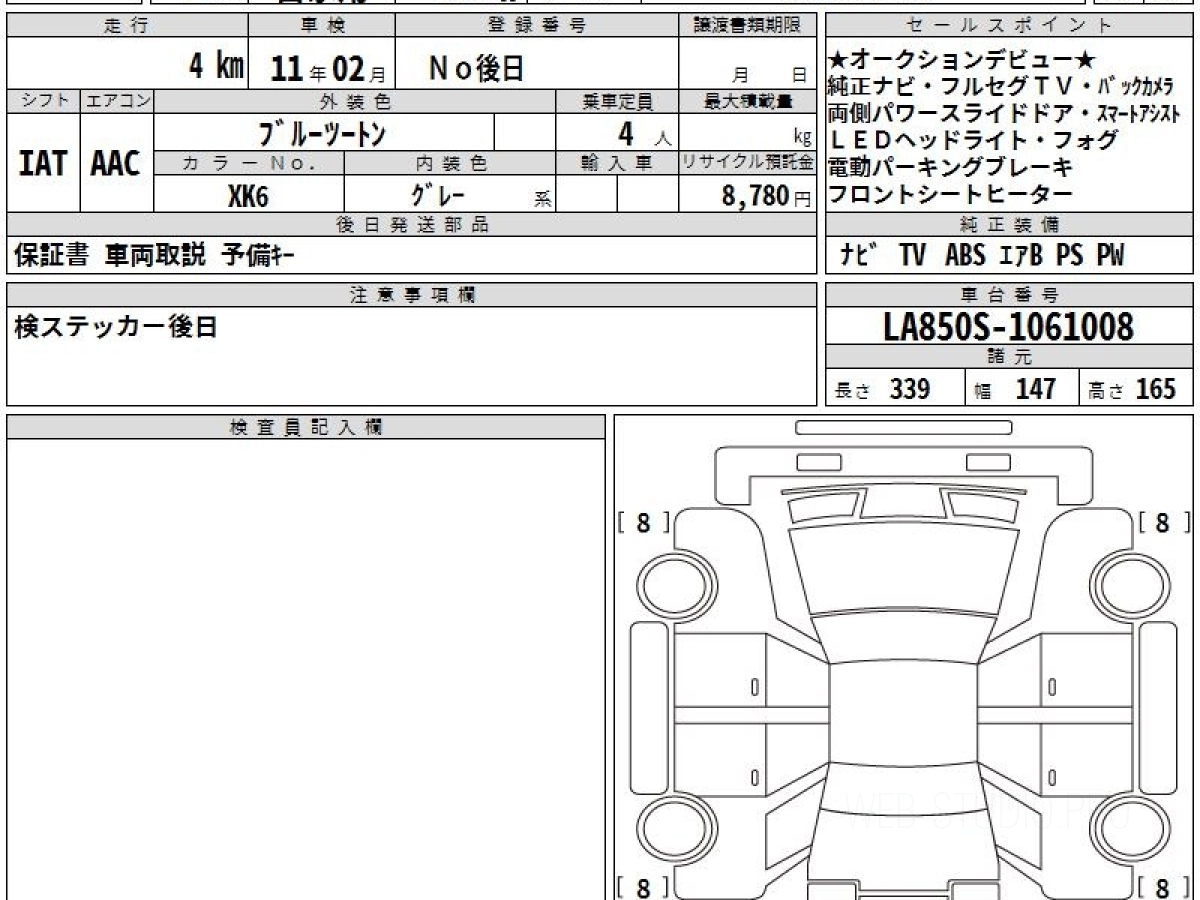Select the 電動パーキングブレーキ line
Screen dimensions: 1200x900
coord(951,167)
